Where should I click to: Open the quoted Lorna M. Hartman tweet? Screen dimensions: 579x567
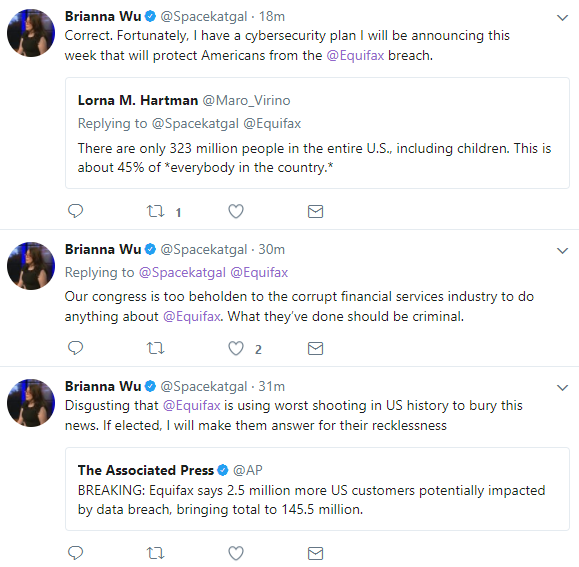[x=317, y=133]
